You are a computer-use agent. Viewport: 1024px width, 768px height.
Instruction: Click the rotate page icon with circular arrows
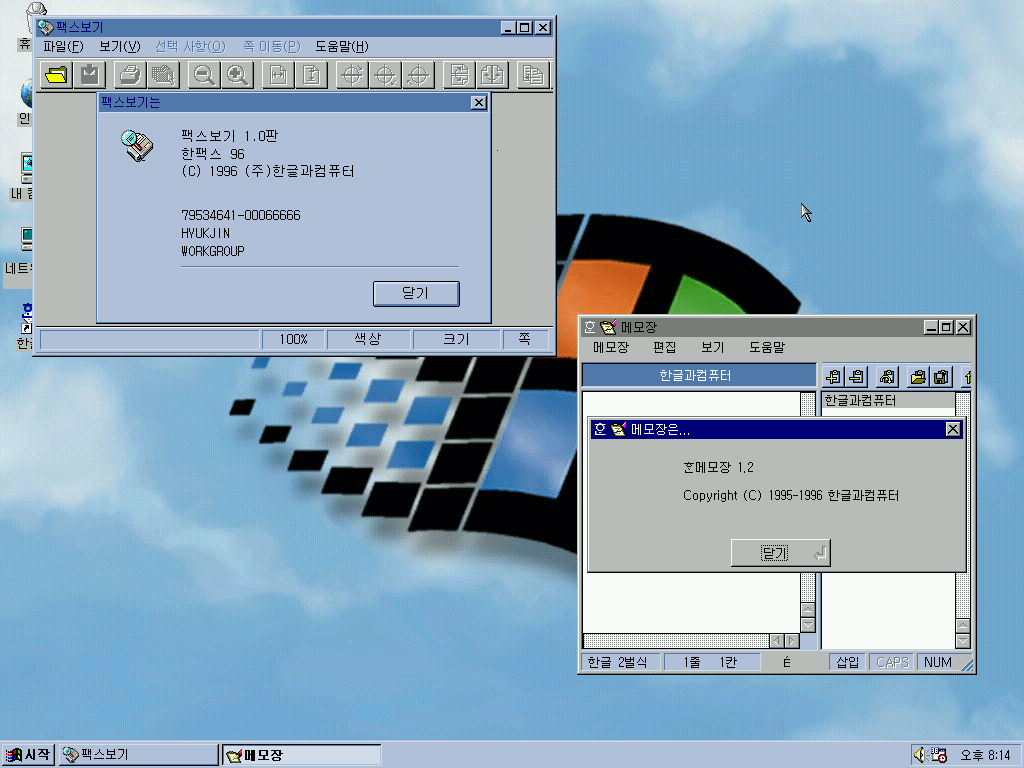tap(459, 75)
